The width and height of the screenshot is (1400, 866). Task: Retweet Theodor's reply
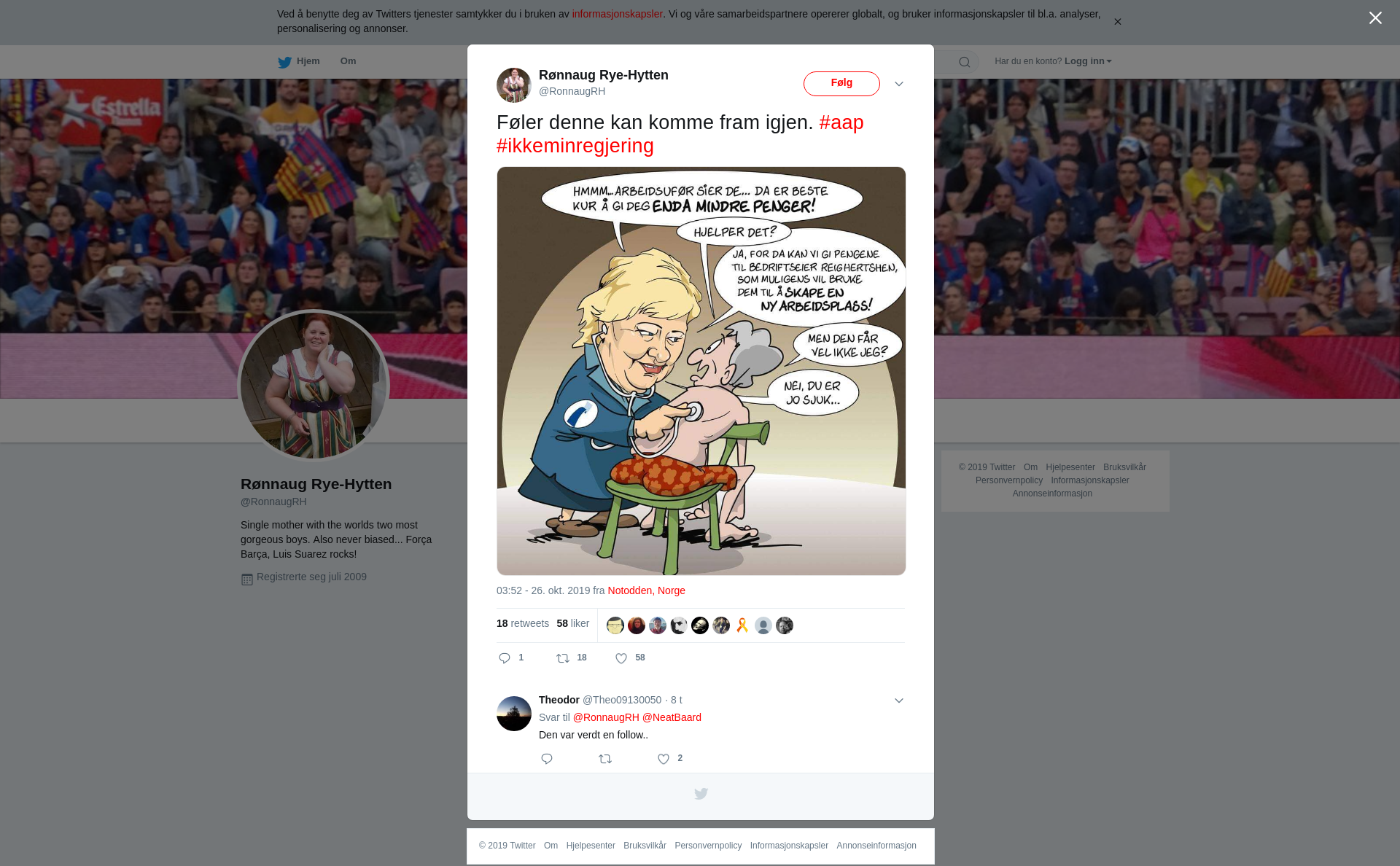[x=605, y=759]
